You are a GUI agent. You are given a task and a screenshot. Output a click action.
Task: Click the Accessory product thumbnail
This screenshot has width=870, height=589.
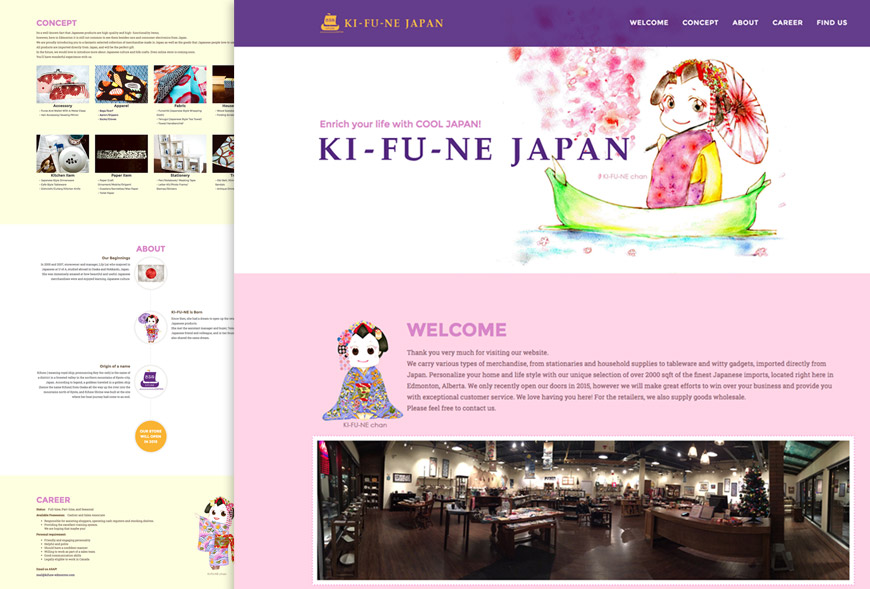[63, 84]
